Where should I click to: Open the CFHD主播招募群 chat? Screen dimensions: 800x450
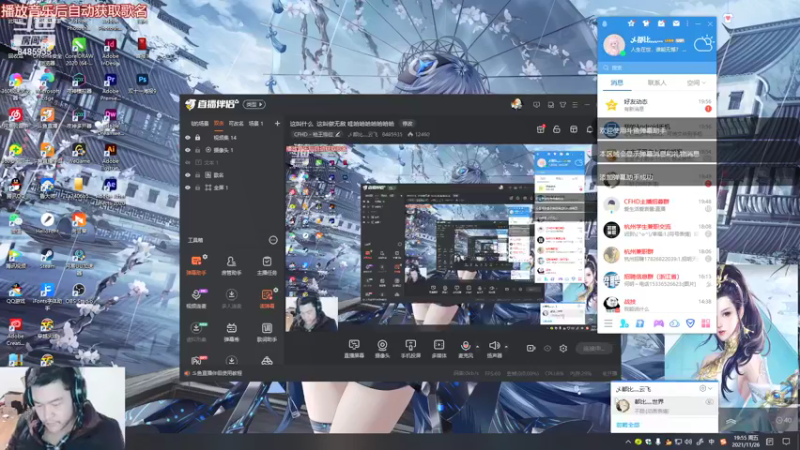coord(657,205)
